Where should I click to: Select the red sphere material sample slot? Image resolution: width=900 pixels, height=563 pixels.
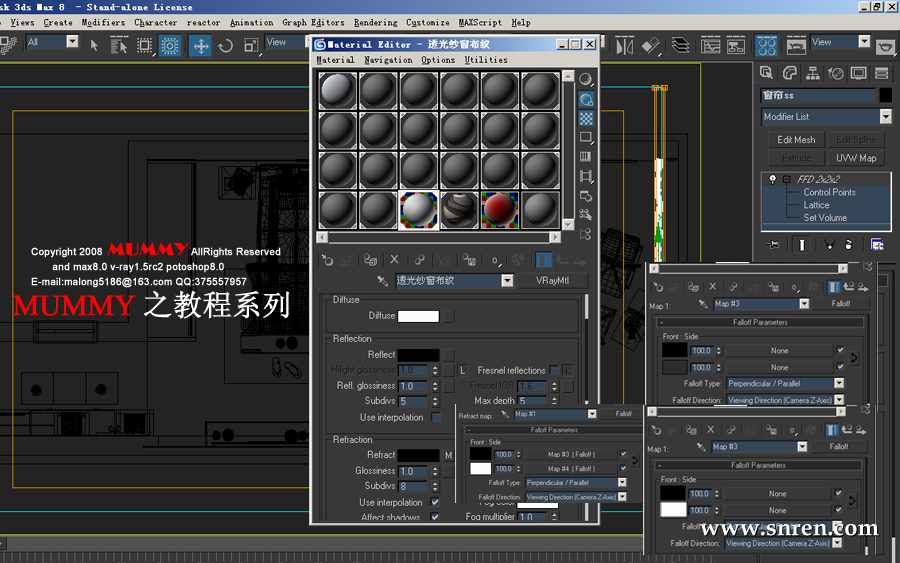point(499,210)
